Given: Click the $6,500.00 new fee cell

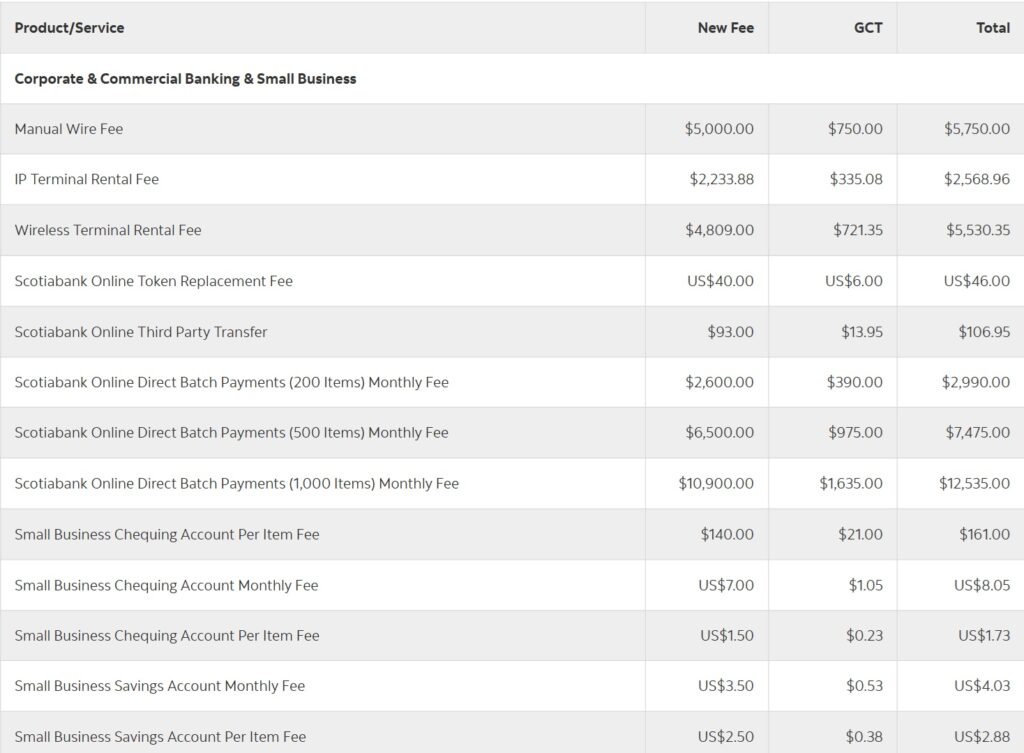Looking at the screenshot, I should point(719,432).
